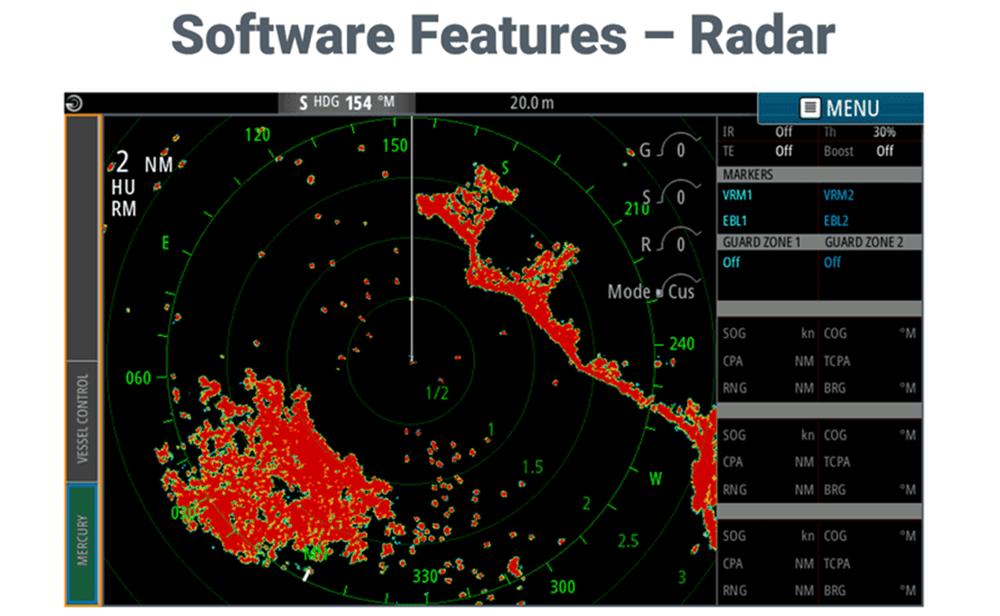Image resolution: width=1000 pixels, height=616 pixels.
Task: Click own-ship position at radar center
Action: tap(412, 362)
